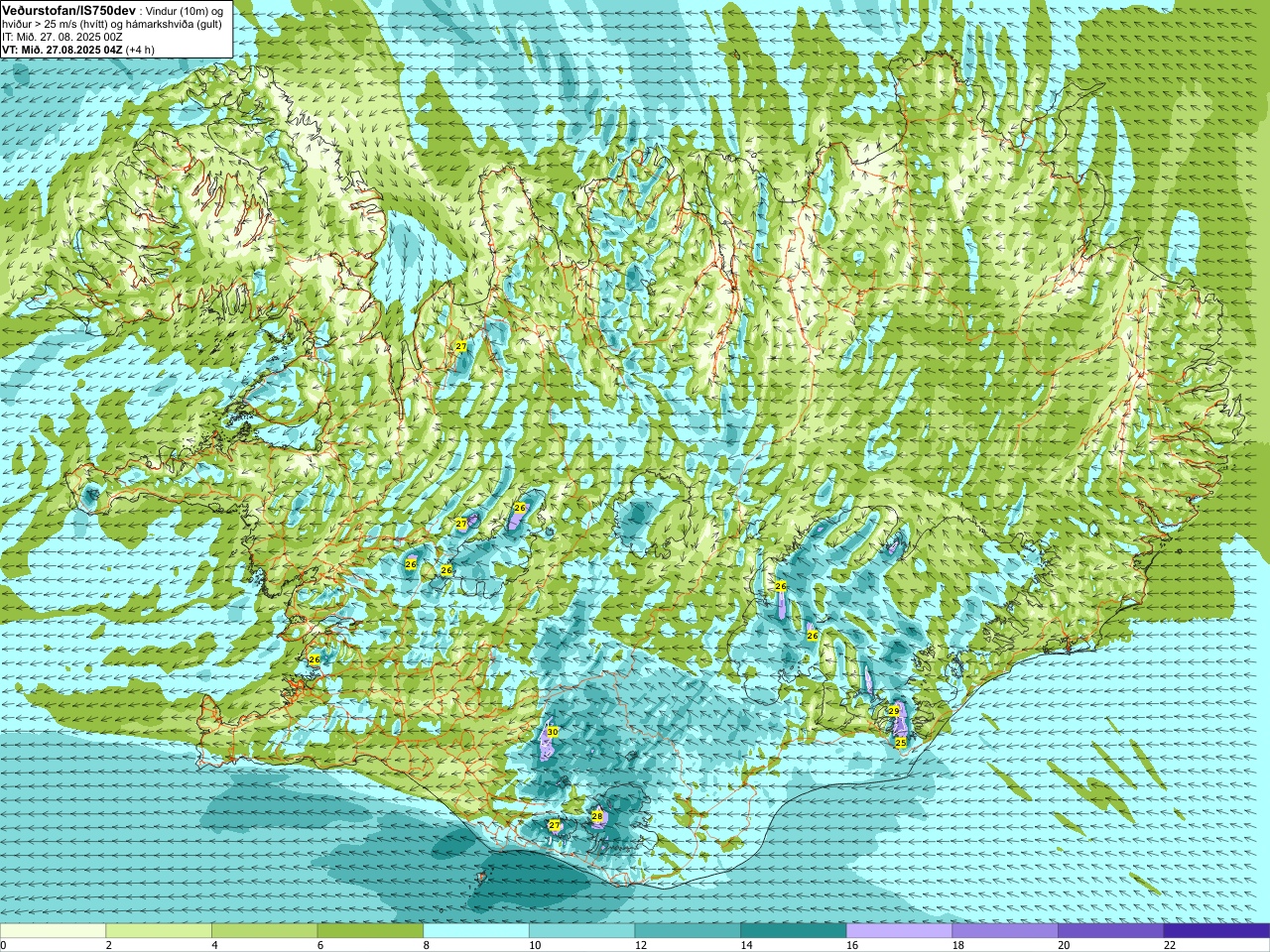Click the legend scale value 14
1270x952 pixels.
(x=746, y=945)
